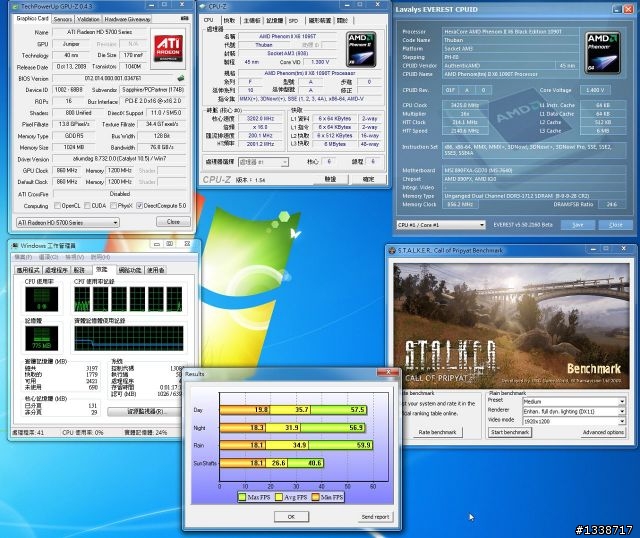The height and width of the screenshot is (538, 640).
Task: Click the Start benchmark button
Action: pos(510,432)
